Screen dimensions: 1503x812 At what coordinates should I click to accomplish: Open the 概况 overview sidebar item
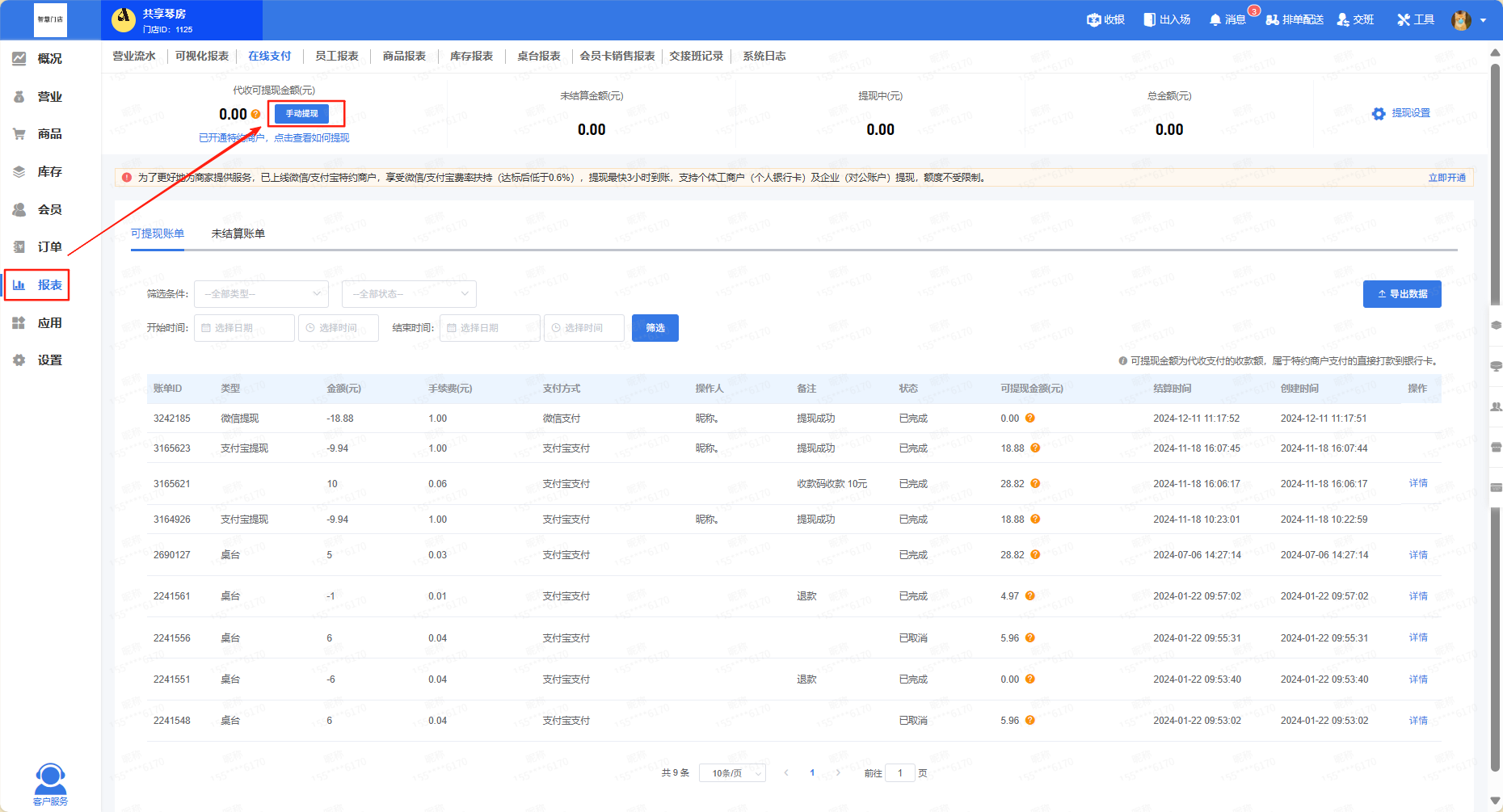tap(38, 59)
